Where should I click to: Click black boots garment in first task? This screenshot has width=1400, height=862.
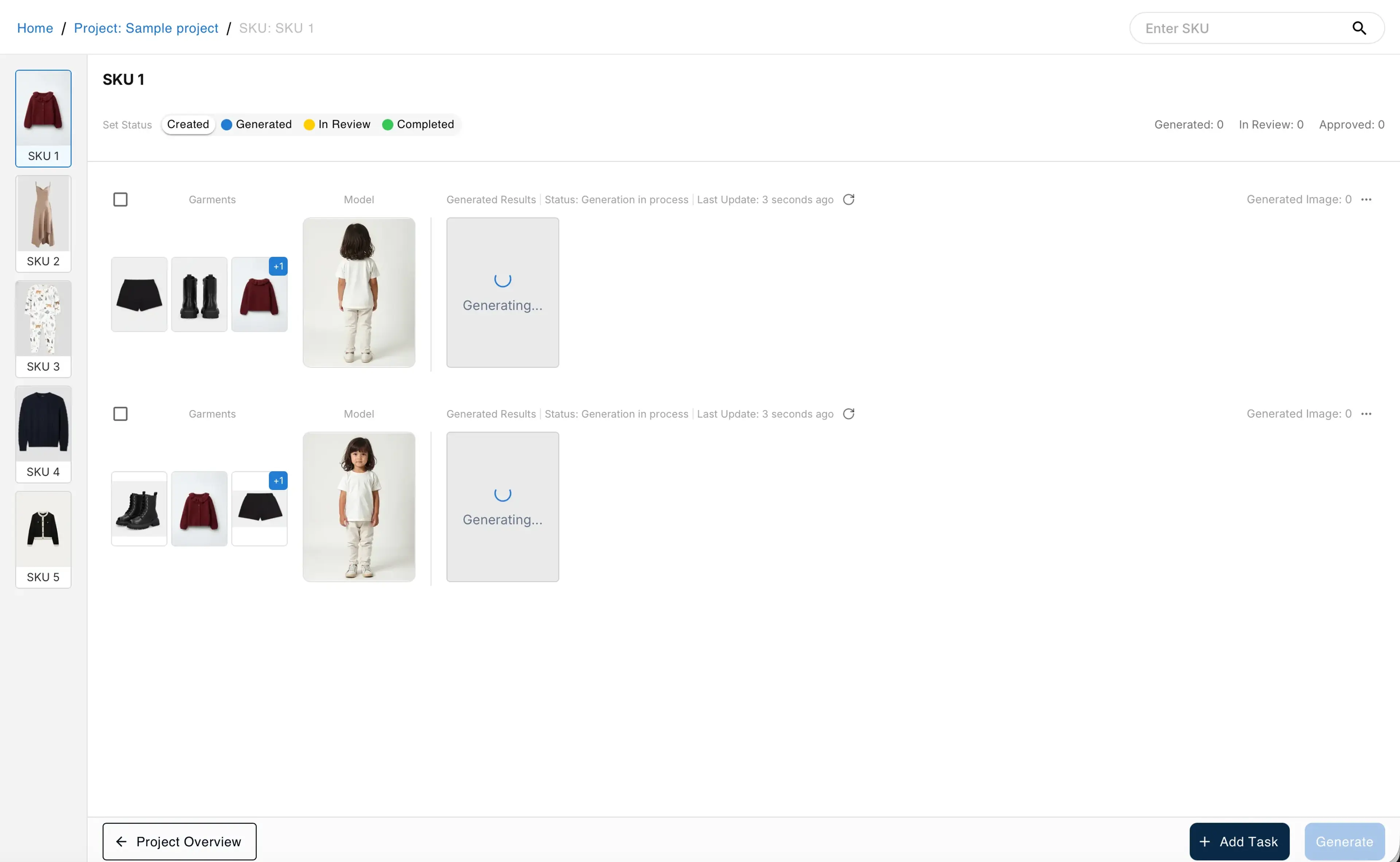point(199,294)
